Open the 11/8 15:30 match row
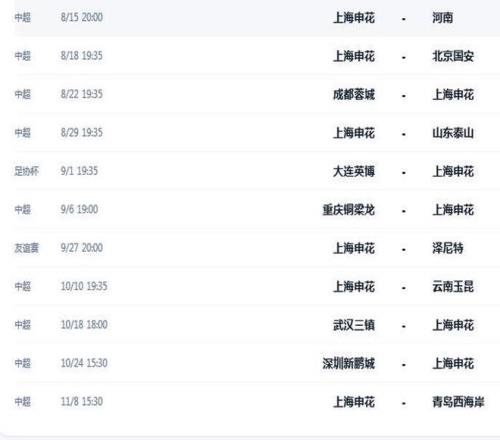 (x=257, y=401)
